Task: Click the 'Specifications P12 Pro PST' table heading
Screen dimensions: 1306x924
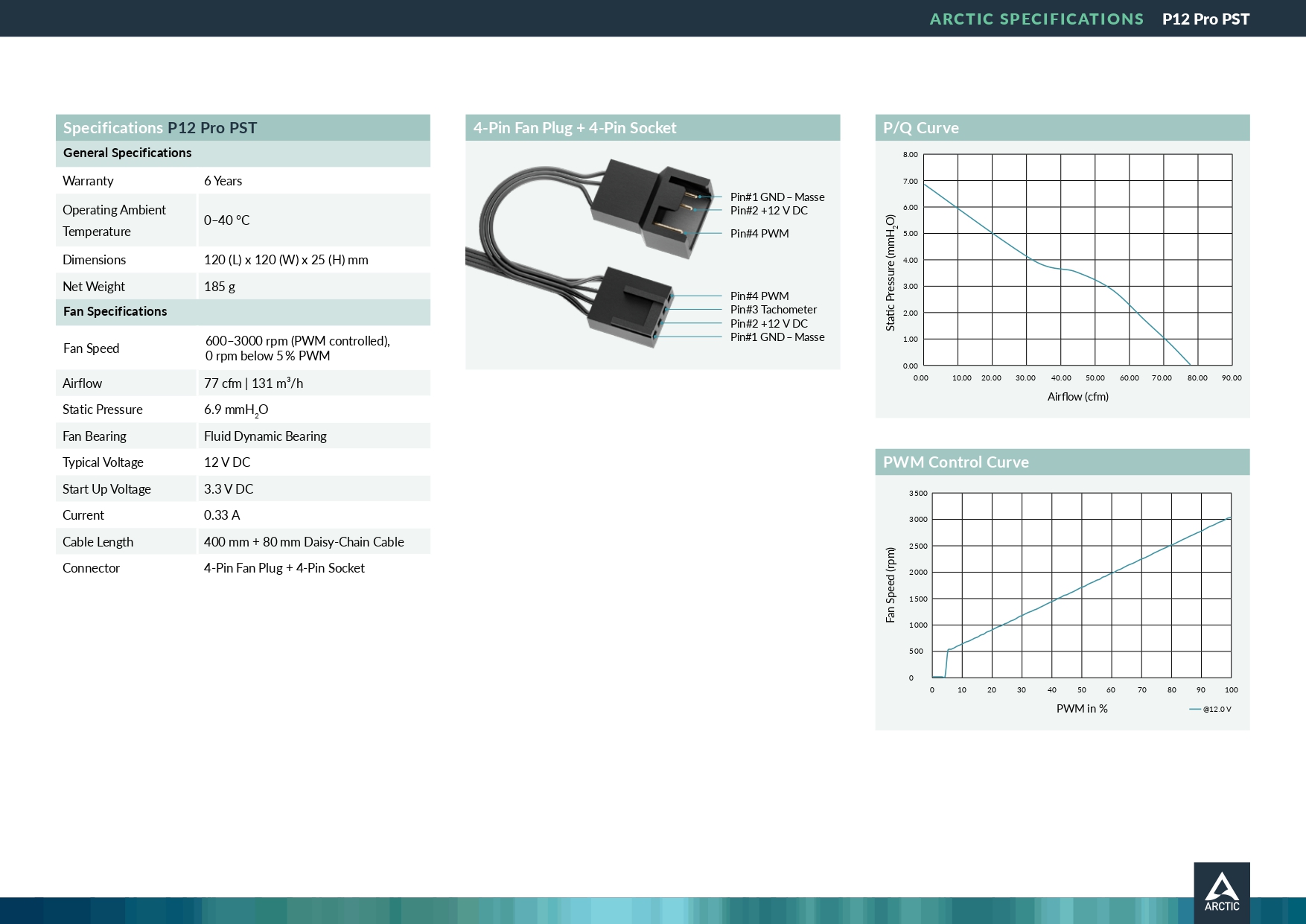Action: (x=160, y=128)
